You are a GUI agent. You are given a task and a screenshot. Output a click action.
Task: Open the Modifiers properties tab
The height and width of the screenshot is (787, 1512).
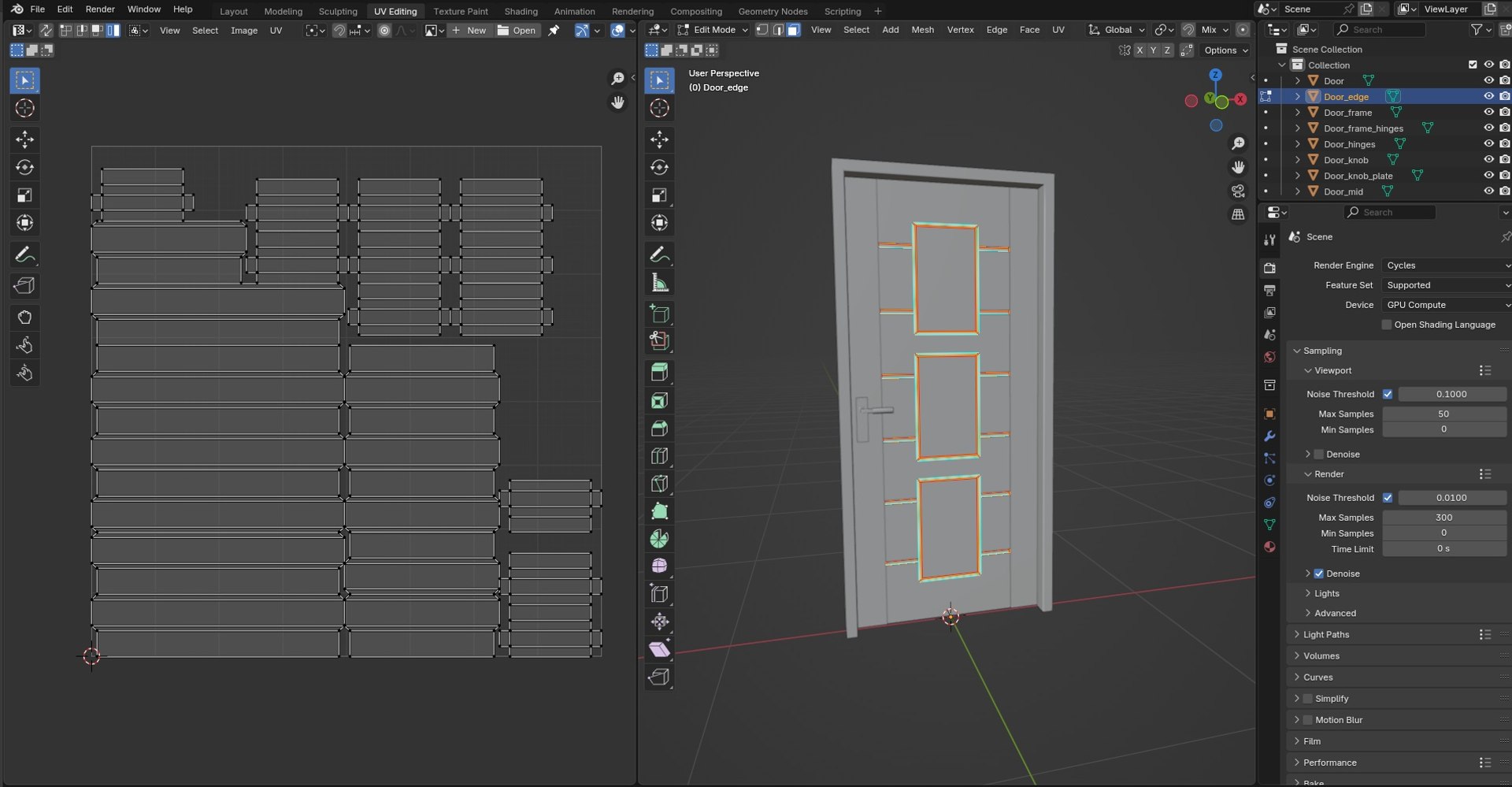(1269, 436)
